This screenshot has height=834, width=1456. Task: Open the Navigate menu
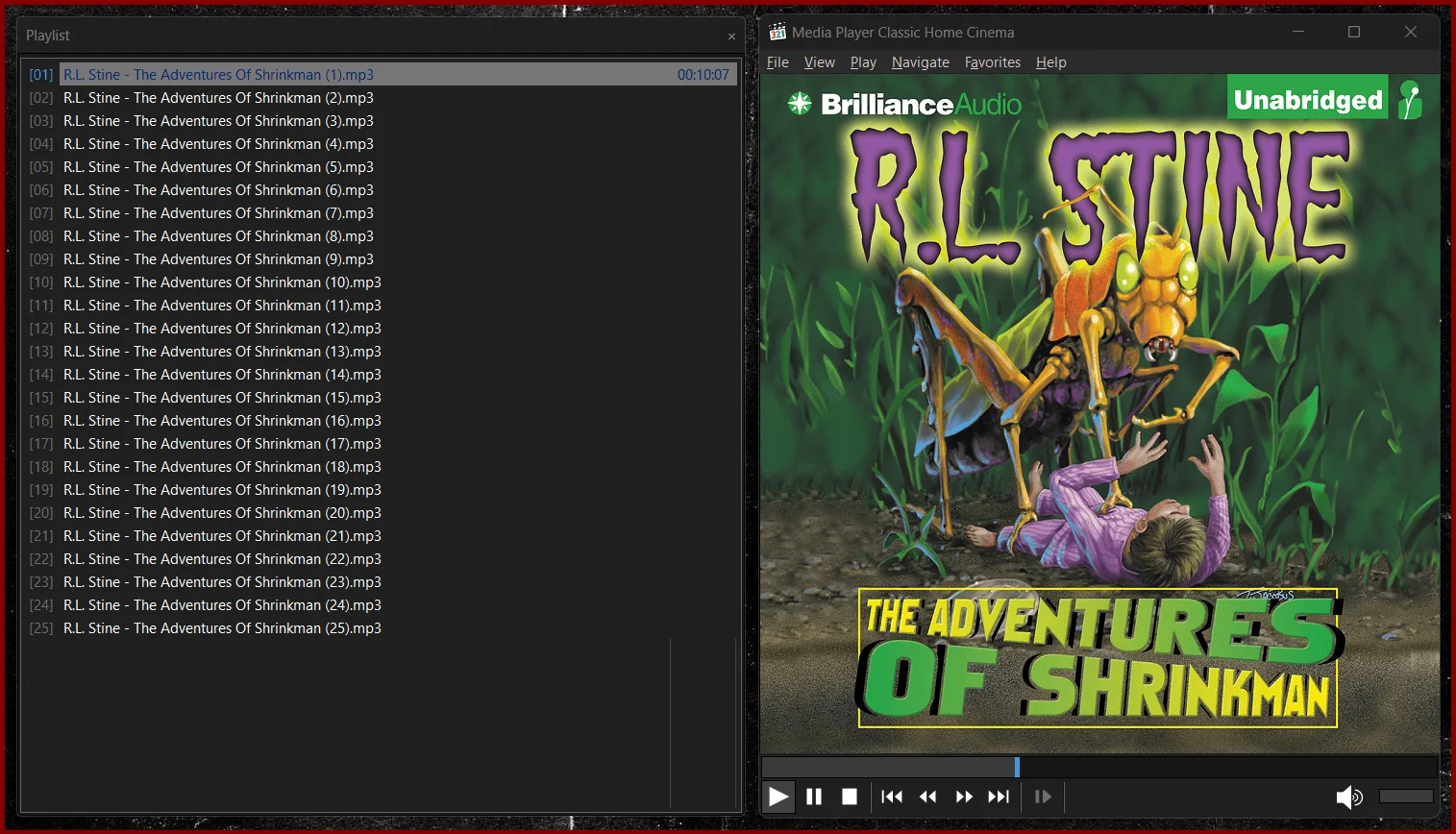[921, 62]
